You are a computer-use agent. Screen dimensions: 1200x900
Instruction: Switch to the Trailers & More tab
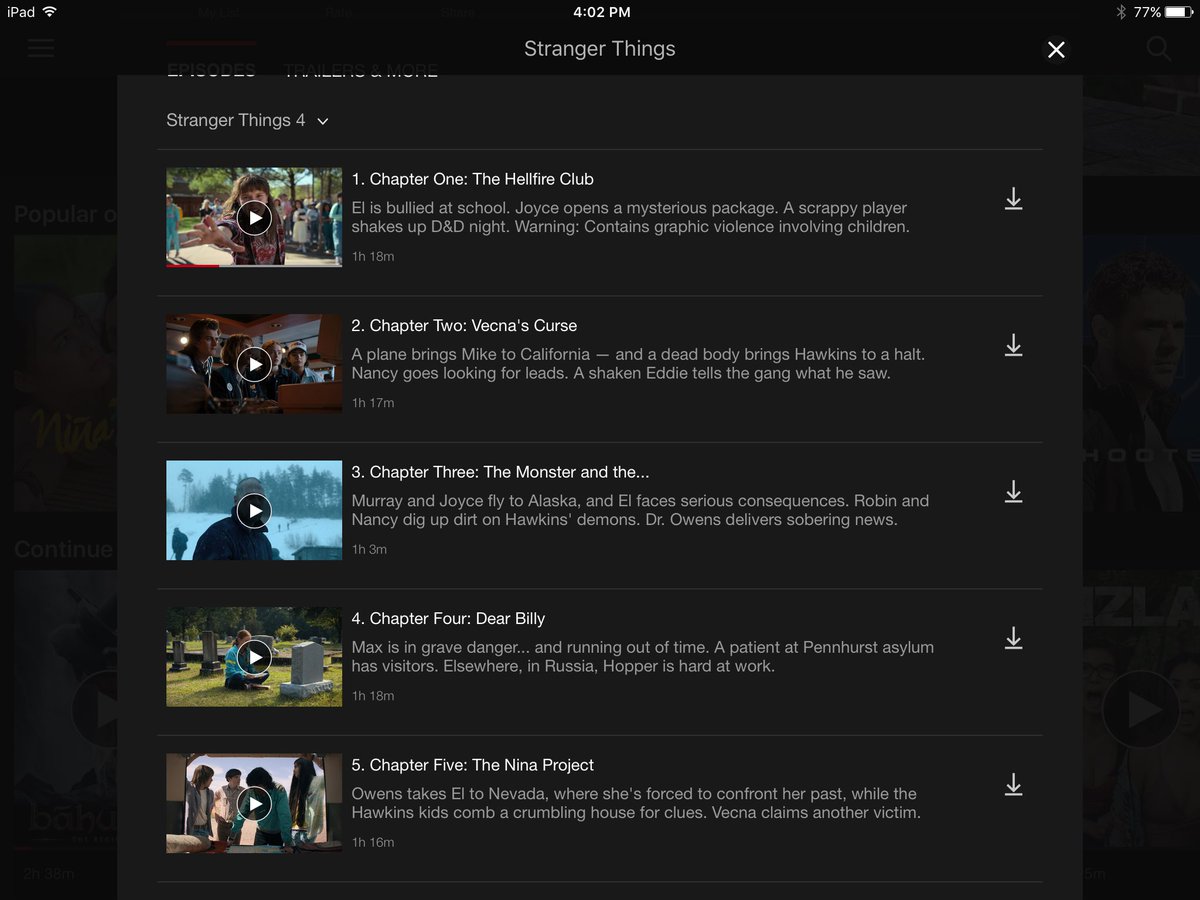click(360, 70)
